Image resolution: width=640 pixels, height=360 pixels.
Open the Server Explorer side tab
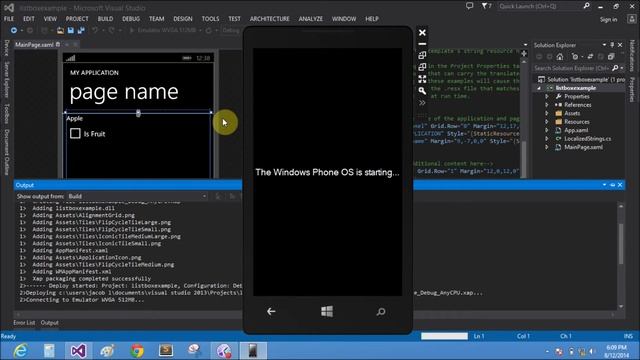[x=7, y=80]
